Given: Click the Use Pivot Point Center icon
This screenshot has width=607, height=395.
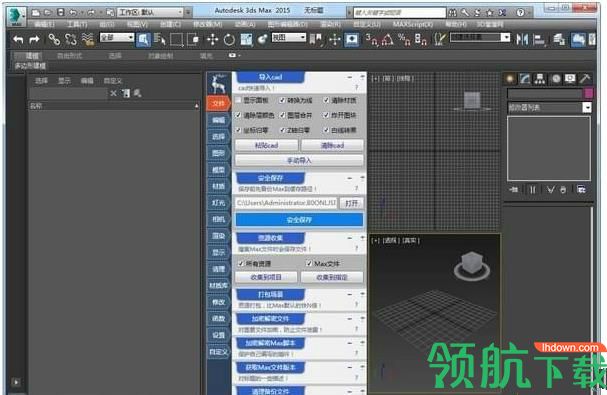Looking at the screenshot, I should 316,40.
